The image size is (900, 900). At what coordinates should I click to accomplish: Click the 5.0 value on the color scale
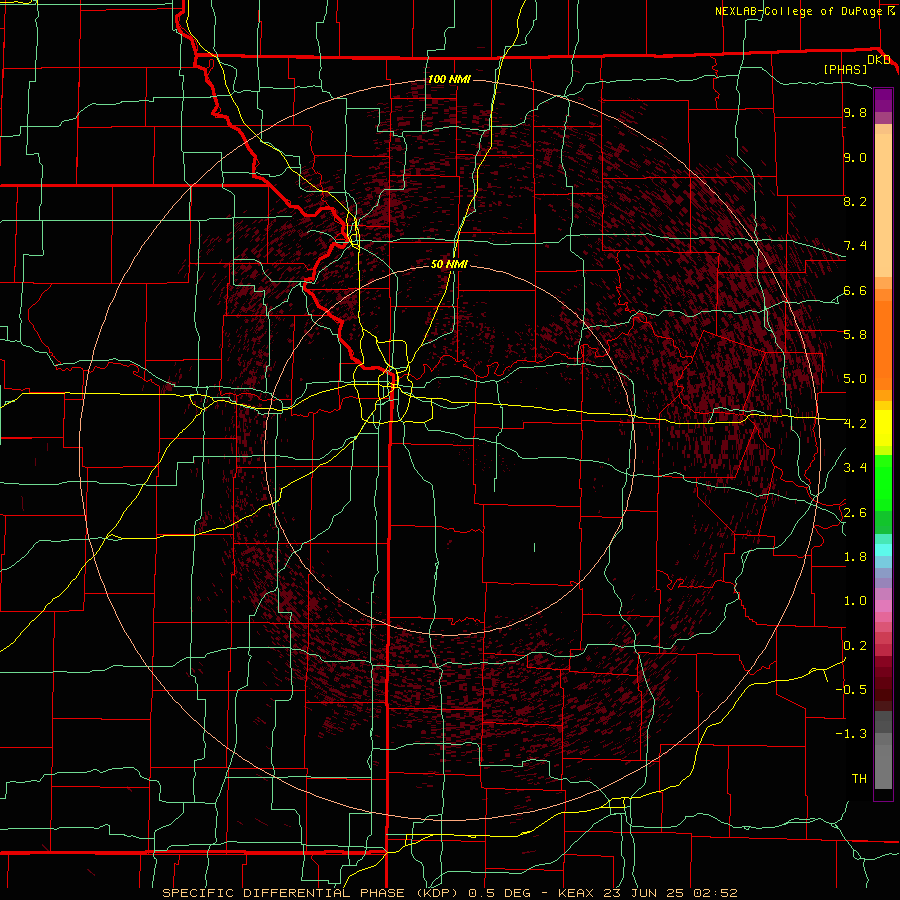(855, 379)
